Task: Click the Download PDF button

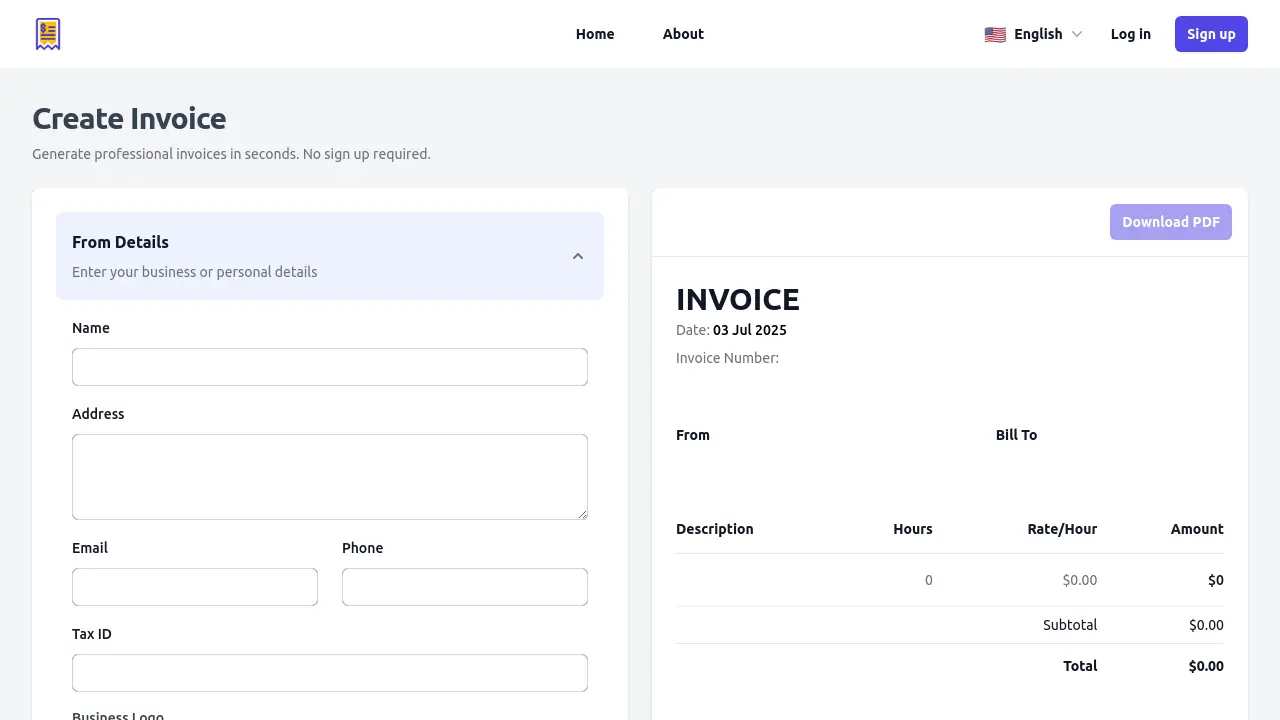Action: pos(1171,222)
